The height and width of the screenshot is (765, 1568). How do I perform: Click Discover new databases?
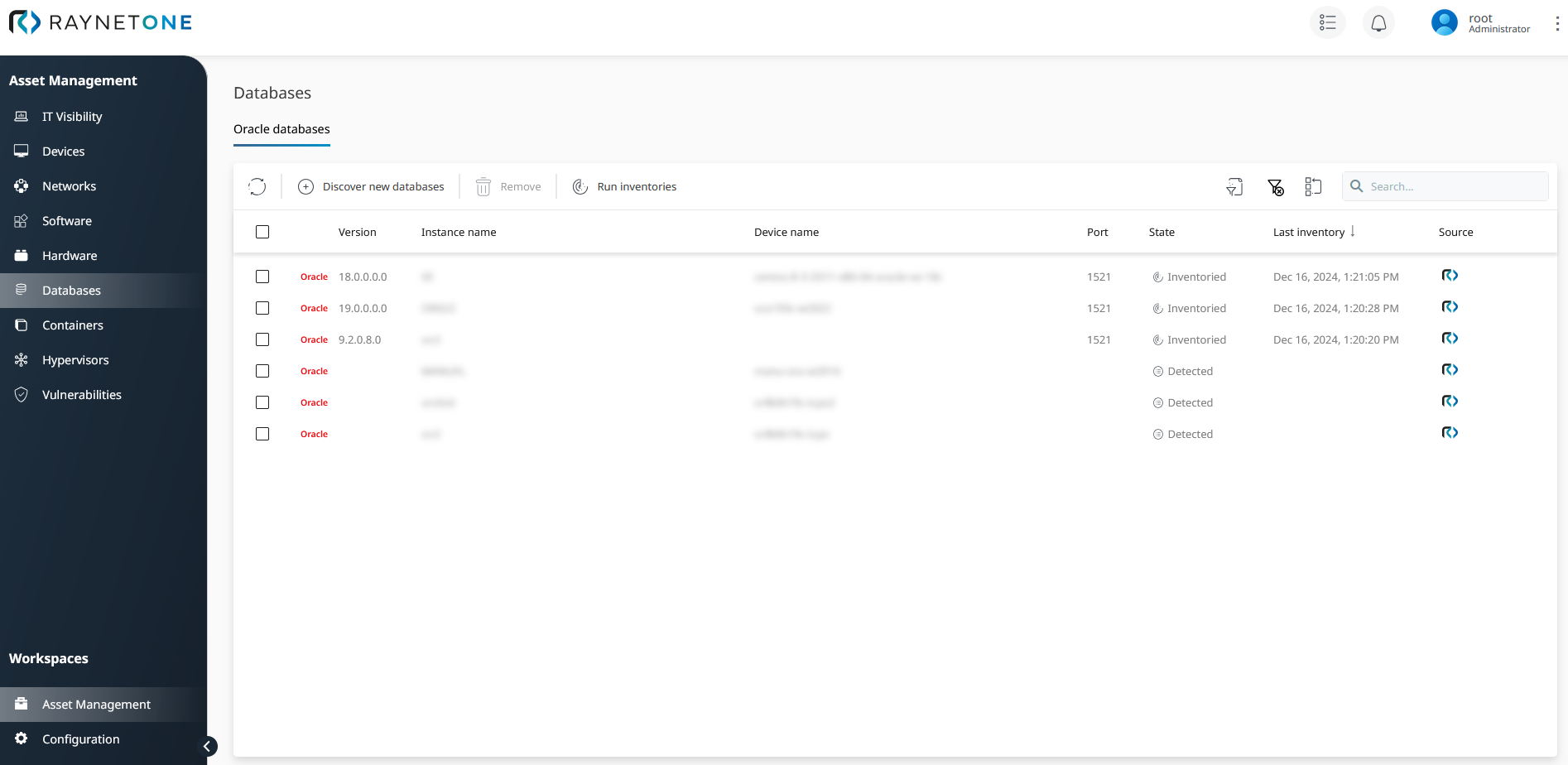(372, 187)
